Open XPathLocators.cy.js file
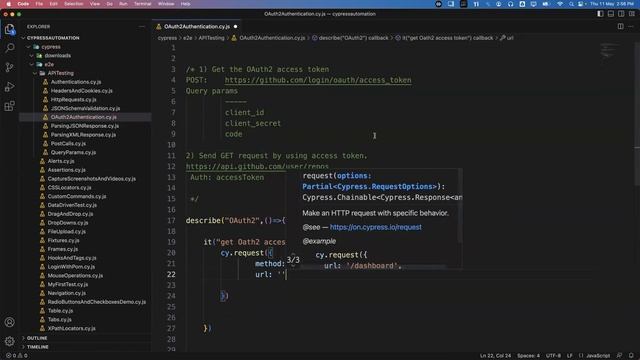This screenshot has height=360, width=640. tap(71, 329)
